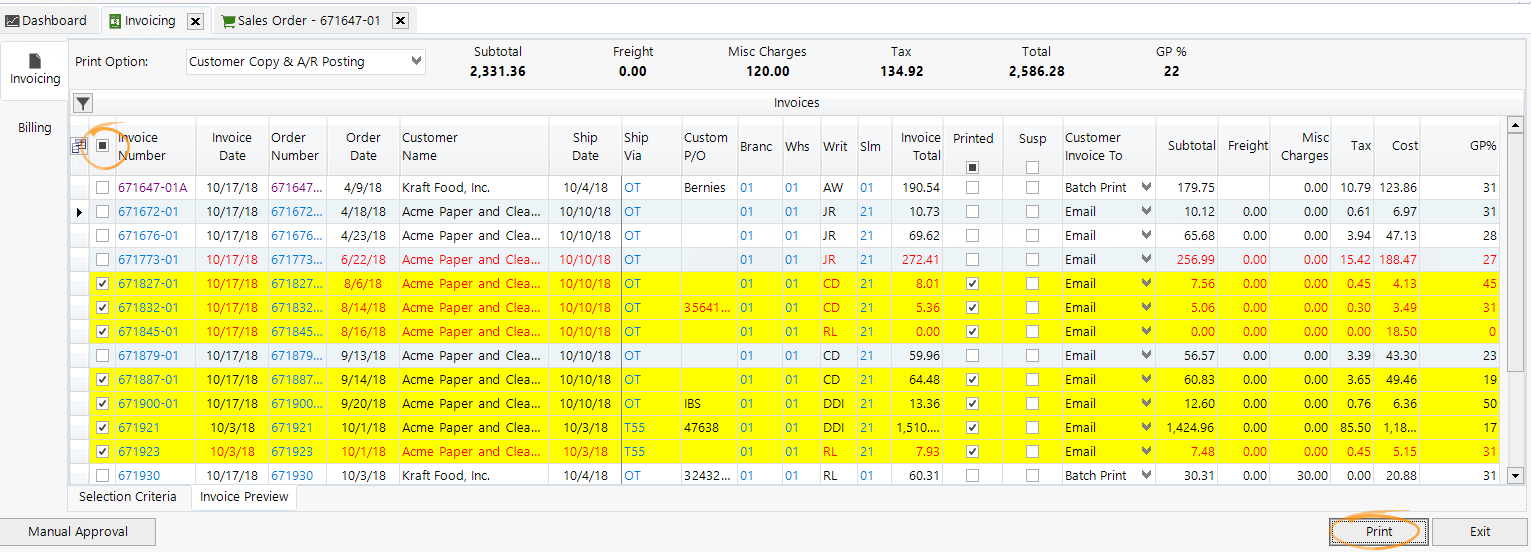
Task: Click the filter funnel icon above the grid
Action: (x=83, y=103)
